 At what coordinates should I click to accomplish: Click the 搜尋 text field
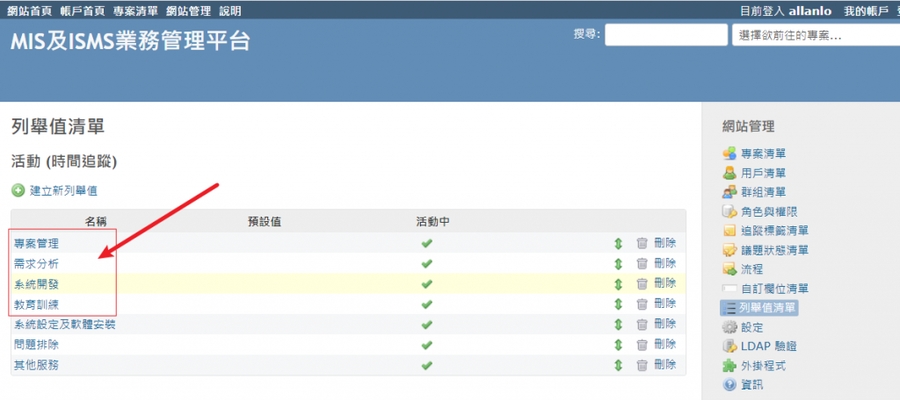[665, 35]
